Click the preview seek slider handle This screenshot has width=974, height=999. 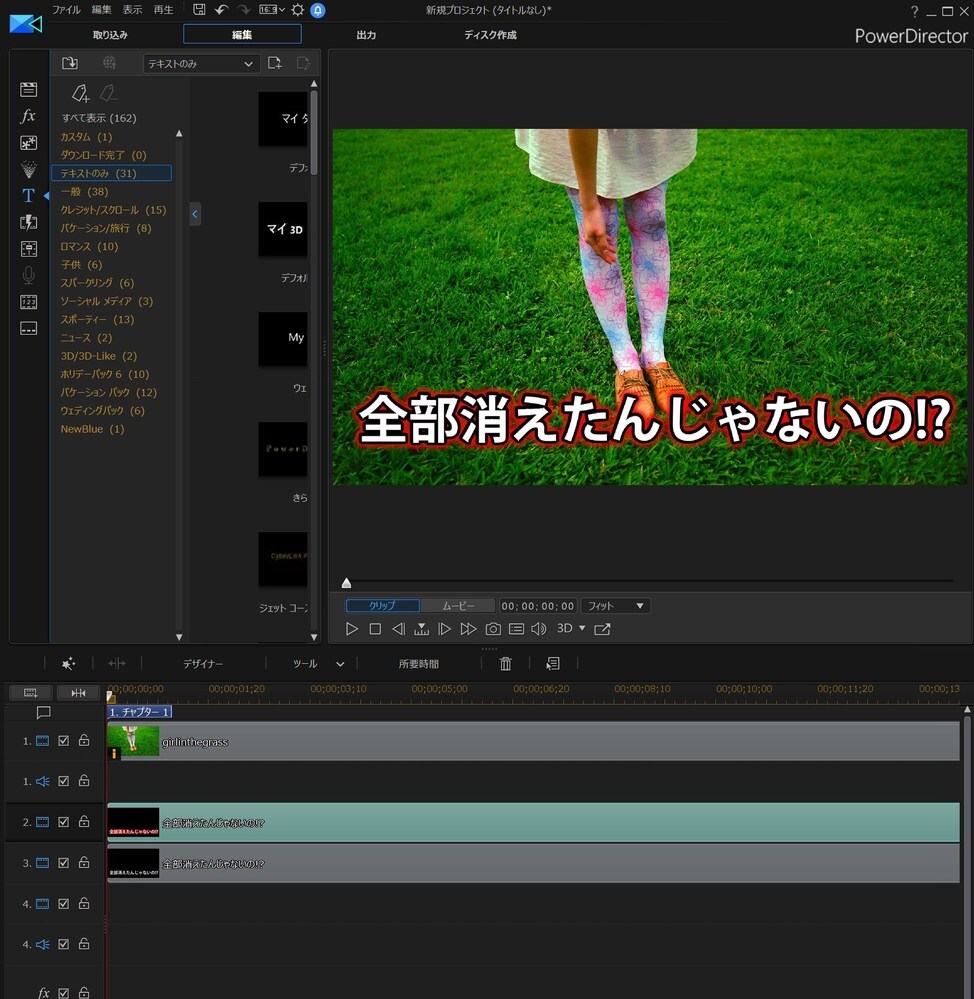tap(346, 583)
